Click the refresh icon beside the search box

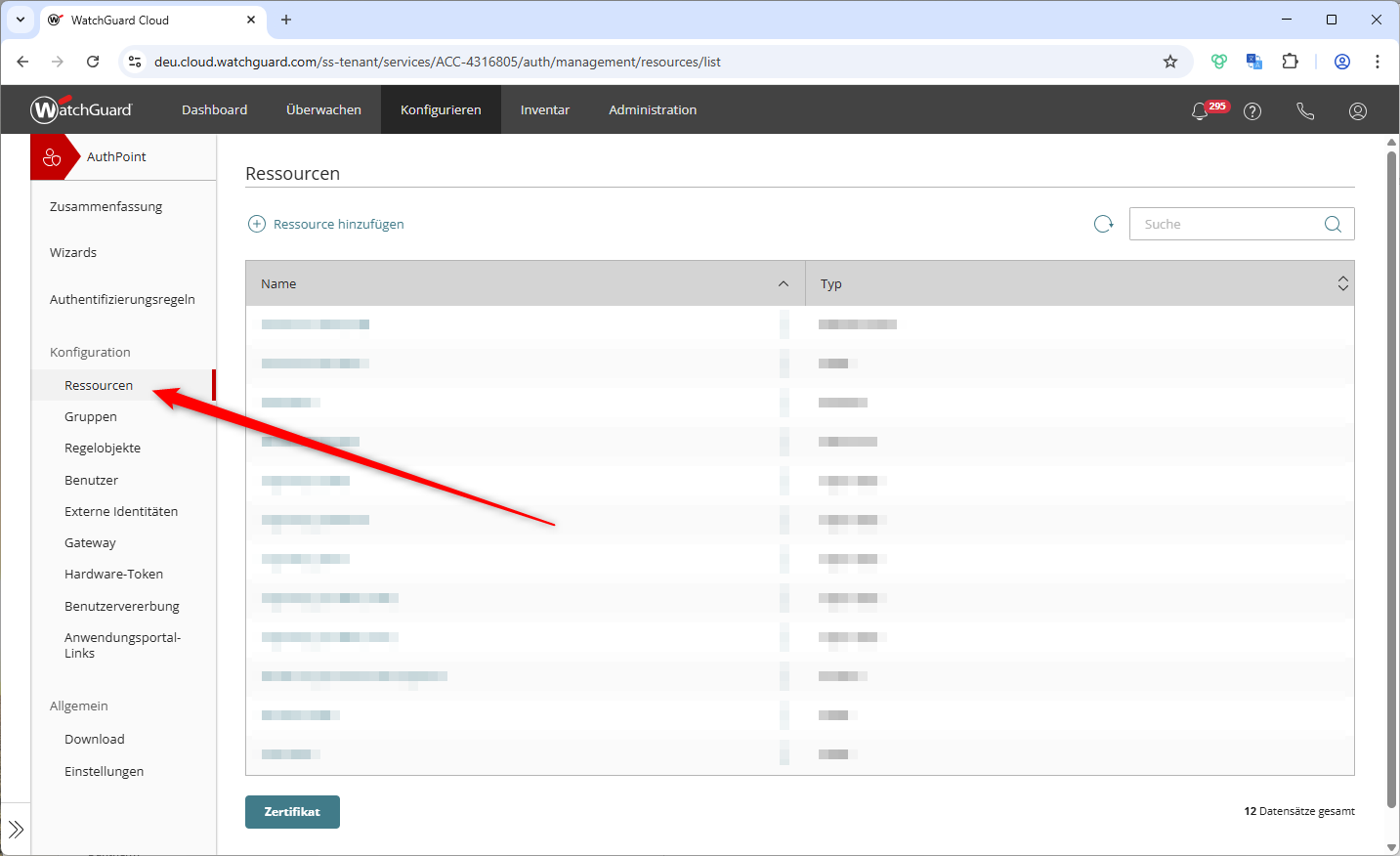(x=1104, y=224)
